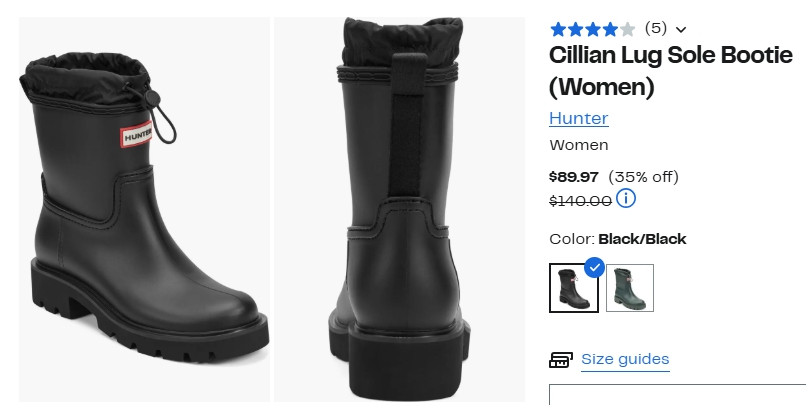Click the $89.97 sale price
This screenshot has width=806, height=405.
click(574, 177)
